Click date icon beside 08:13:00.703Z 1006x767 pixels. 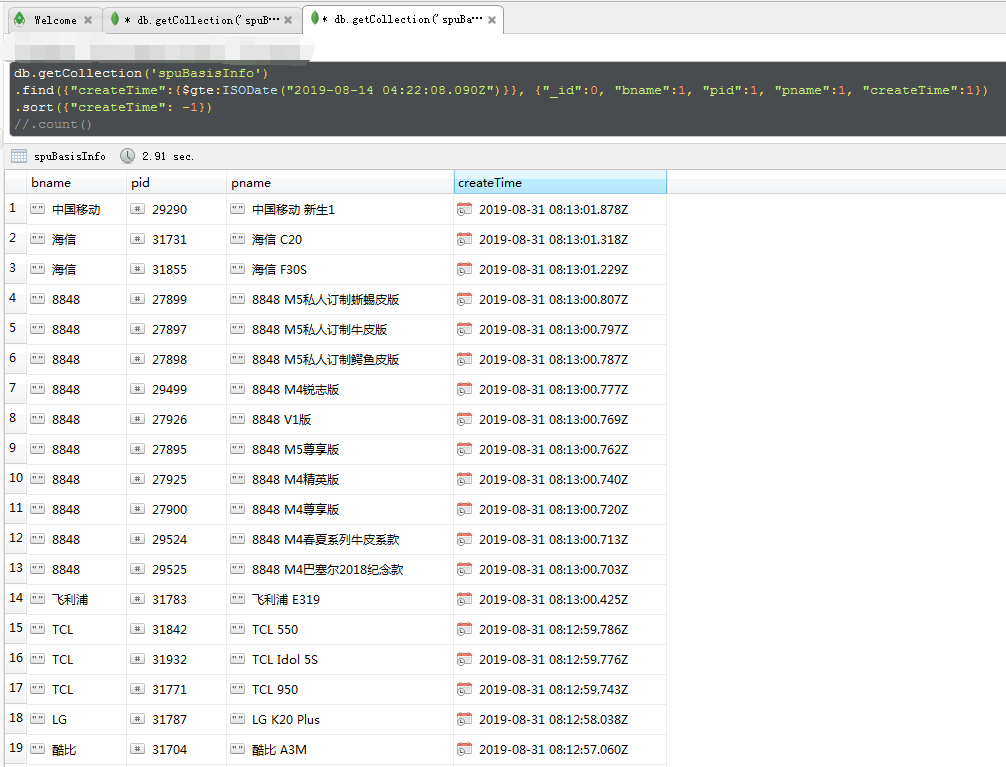point(465,569)
